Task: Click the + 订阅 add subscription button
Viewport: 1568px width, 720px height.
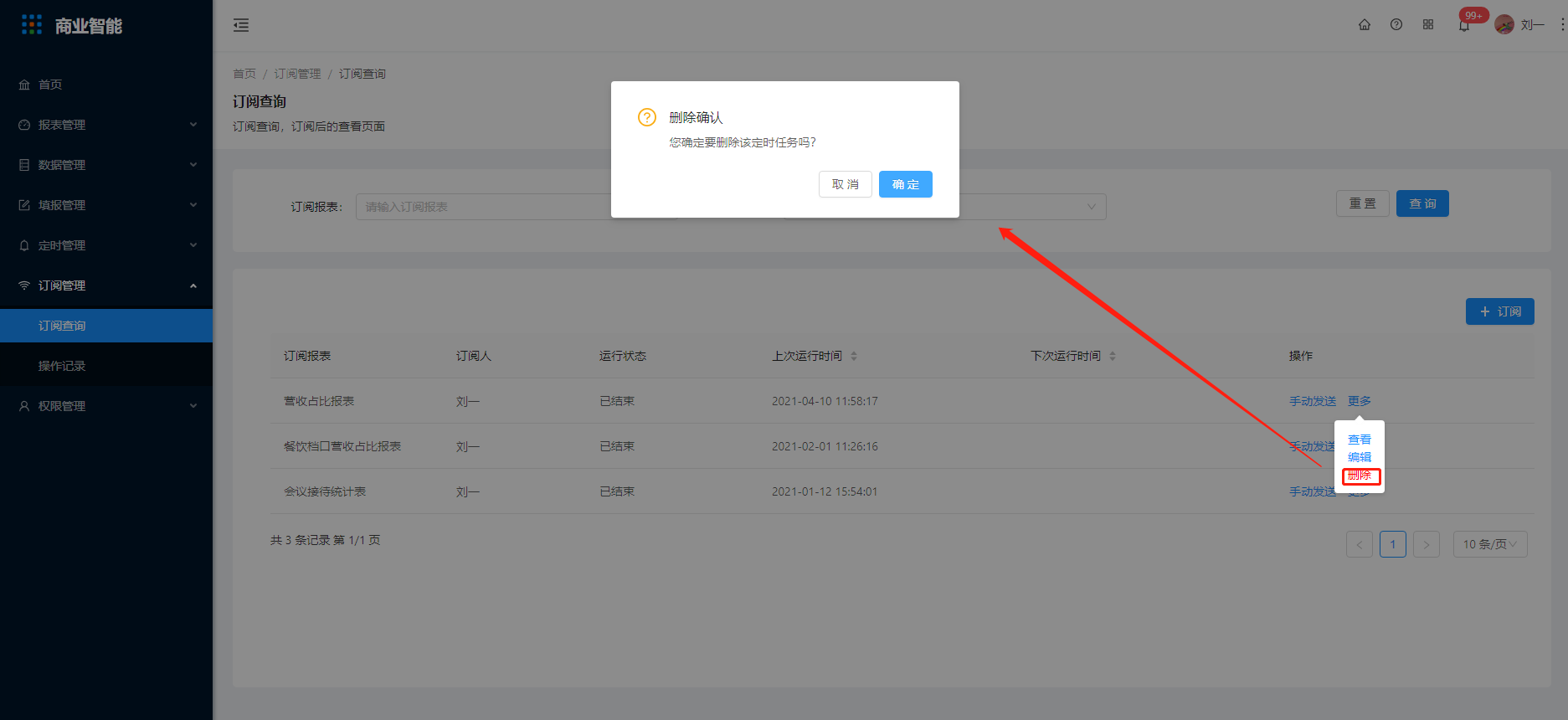Action: pyautogui.click(x=1500, y=311)
